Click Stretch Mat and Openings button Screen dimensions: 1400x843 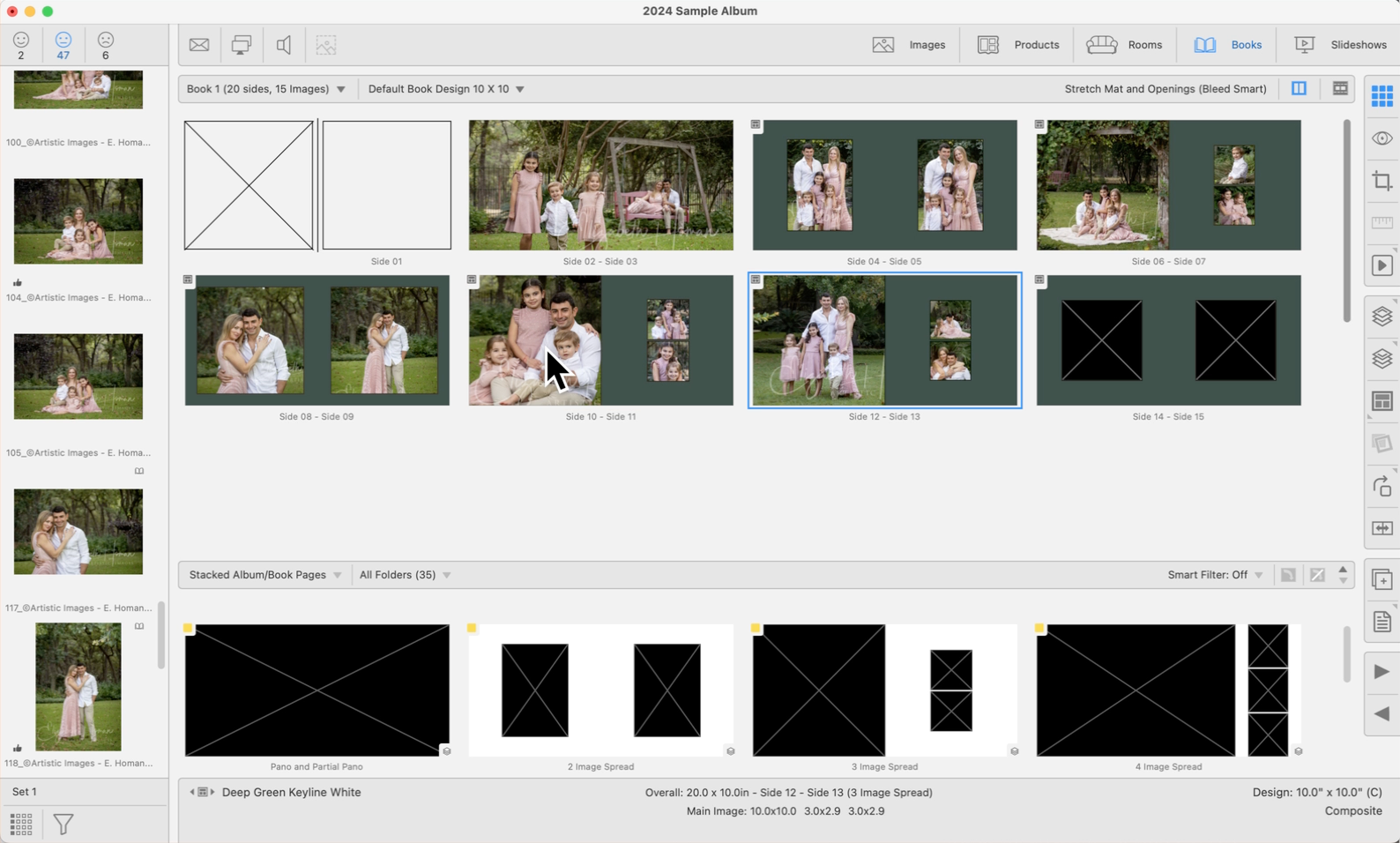1165,89
